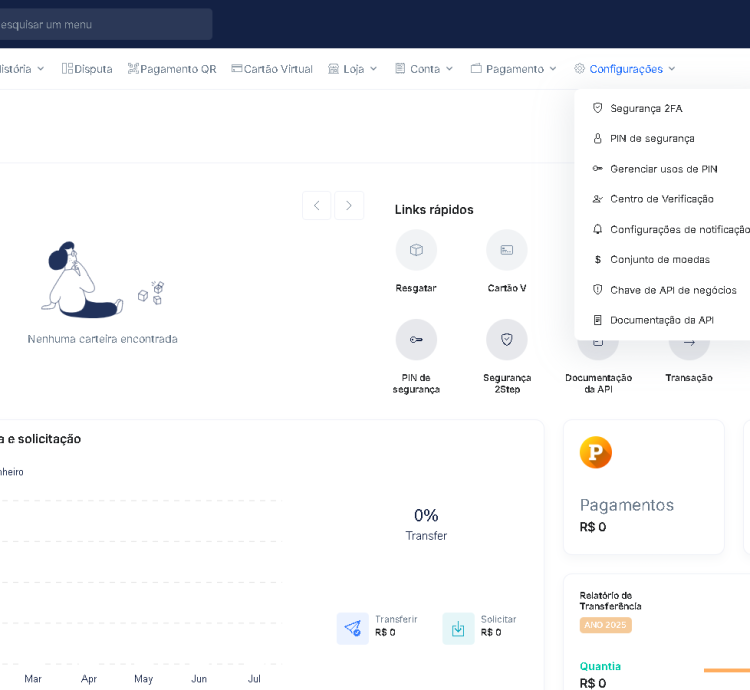Open the Cartão Virtual link
The height and width of the screenshot is (690, 750).
272,69
